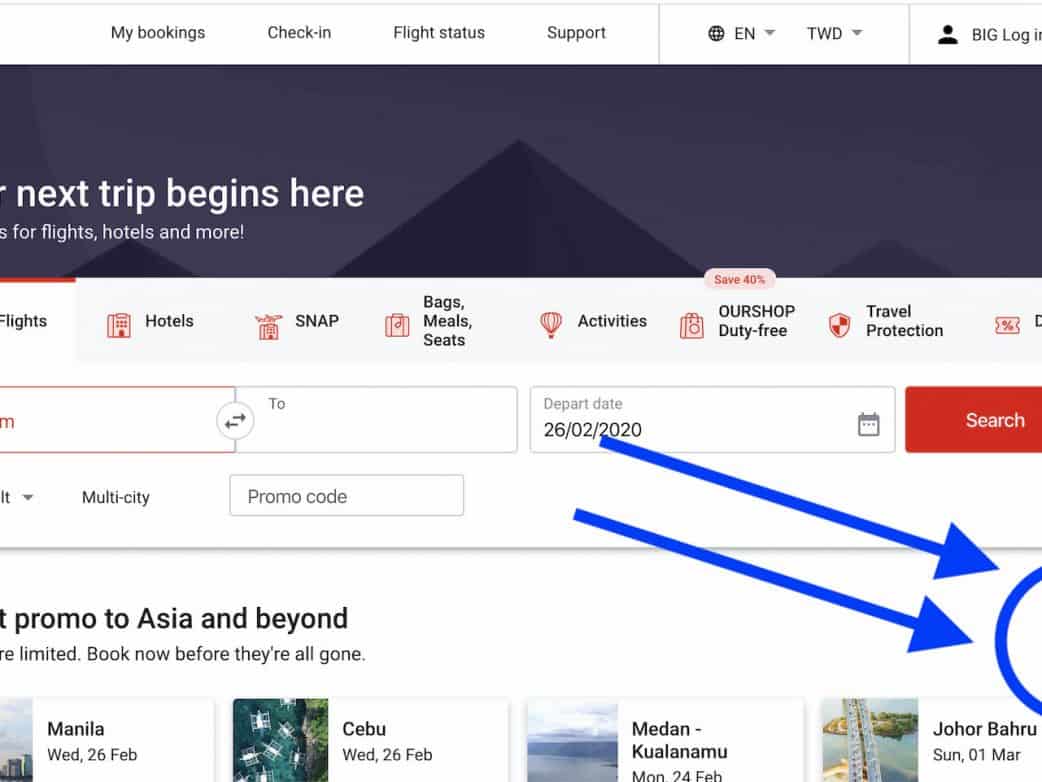This screenshot has height=782, width=1042.
Task: Expand the EN language dropdown
Action: click(x=769, y=33)
